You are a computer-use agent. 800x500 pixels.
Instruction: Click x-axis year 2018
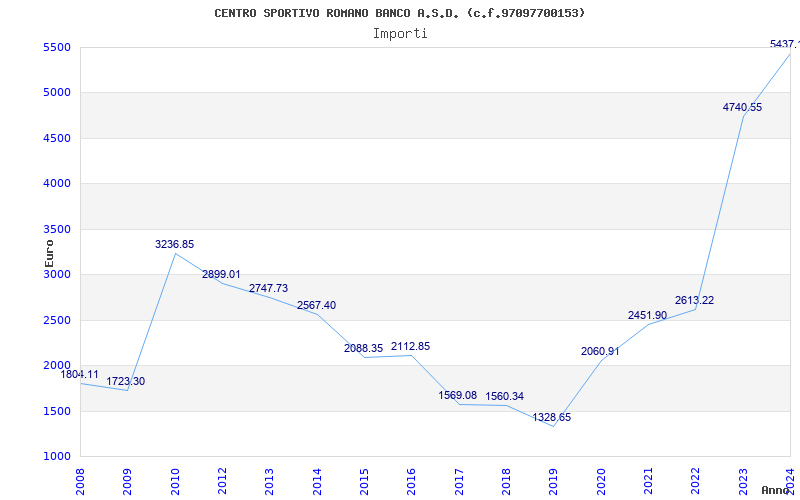tap(506, 482)
